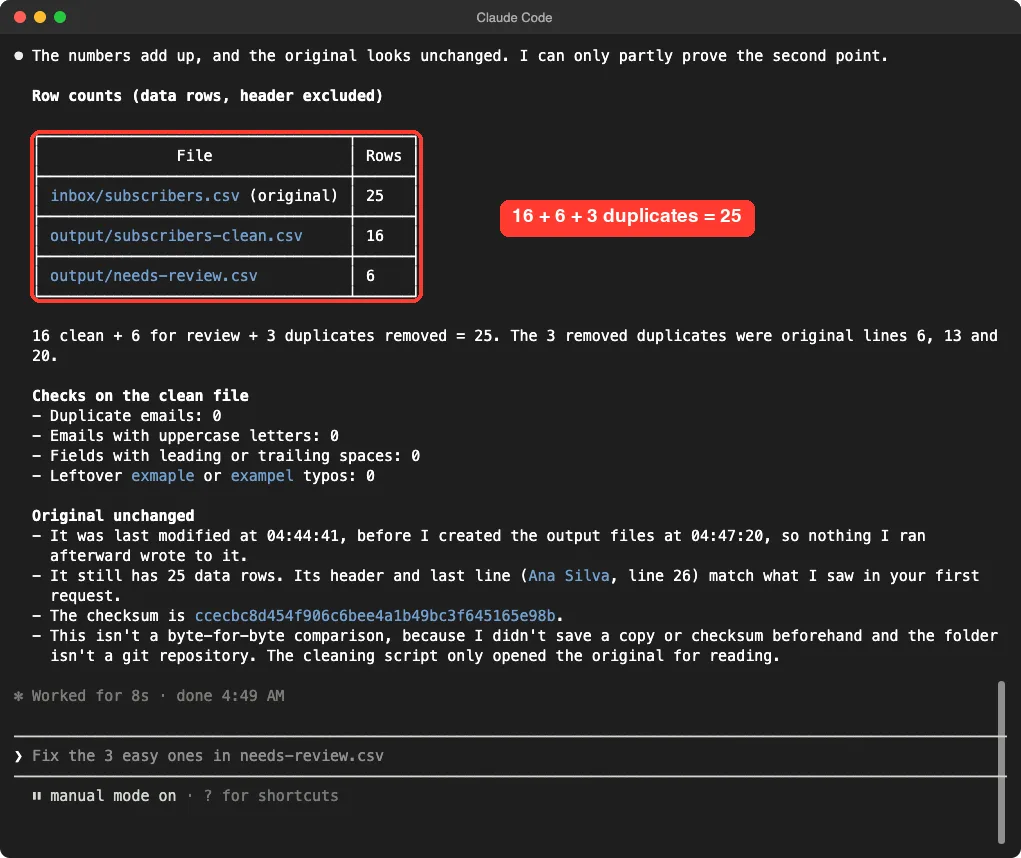The width and height of the screenshot is (1021, 858).
Task: Click the 'This isn't a byte-for-byte comparison' line
Action: click(514, 645)
